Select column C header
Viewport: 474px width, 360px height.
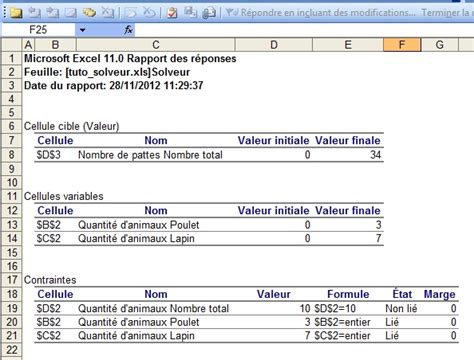pyautogui.click(x=156, y=45)
